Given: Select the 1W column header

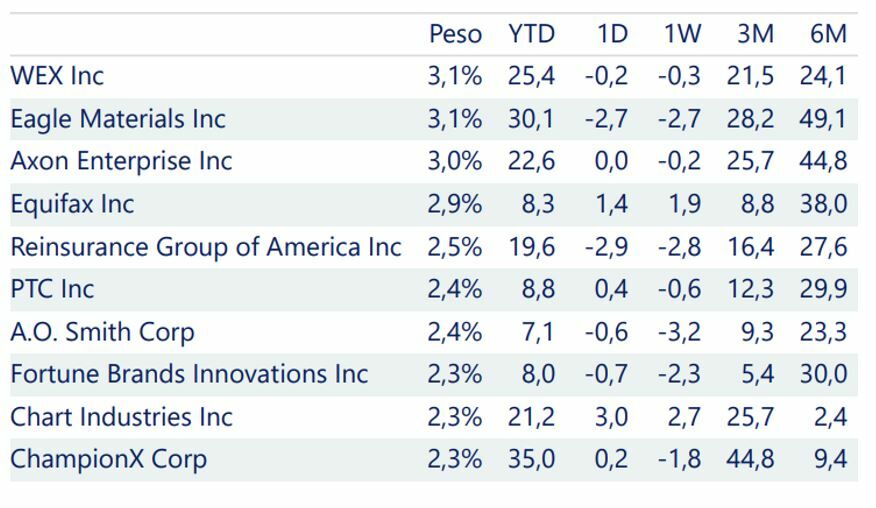Looking at the screenshot, I should point(682,34).
